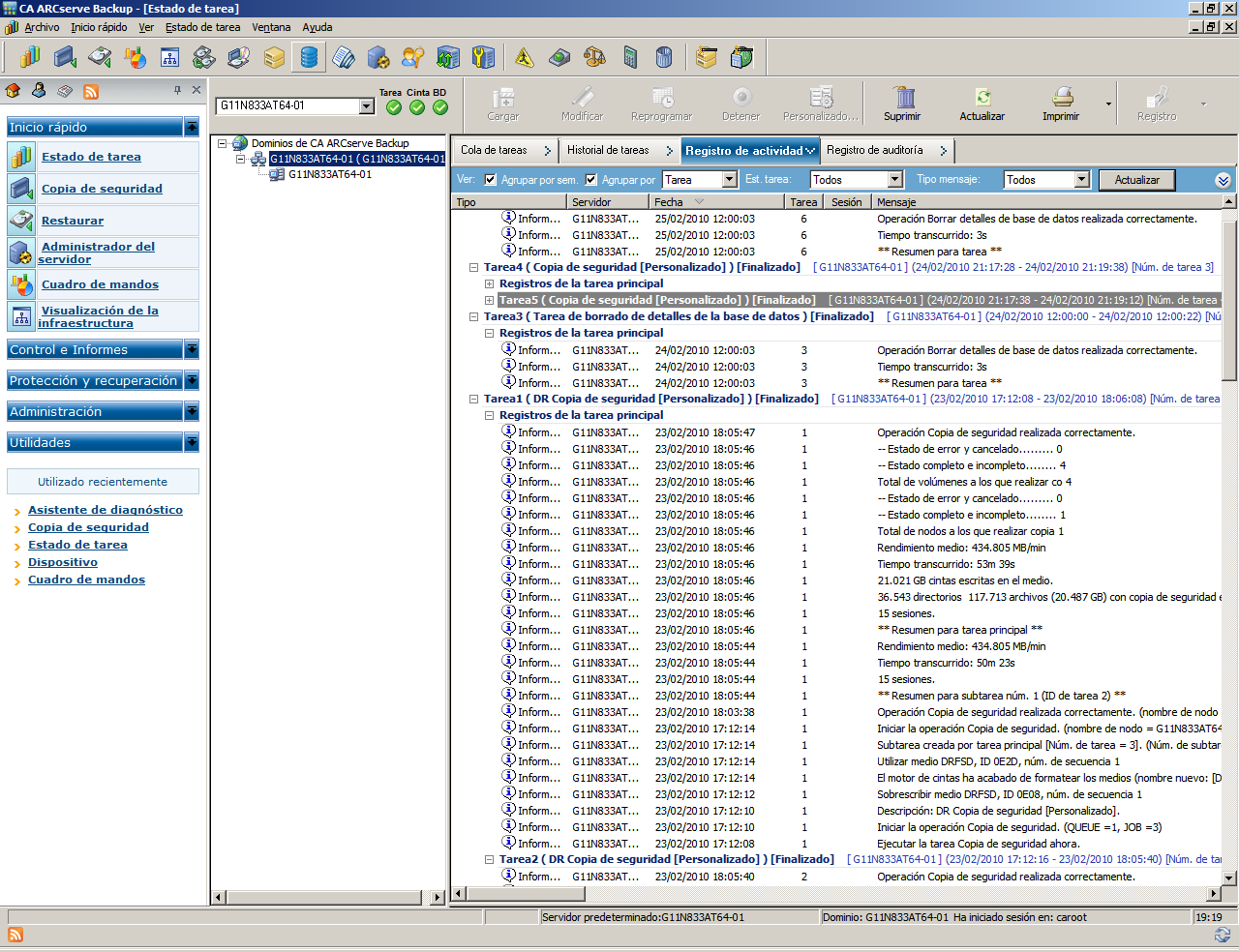This screenshot has width=1239, height=952.
Task: Disable the Agrupar por checkbox
Action: 589,179
